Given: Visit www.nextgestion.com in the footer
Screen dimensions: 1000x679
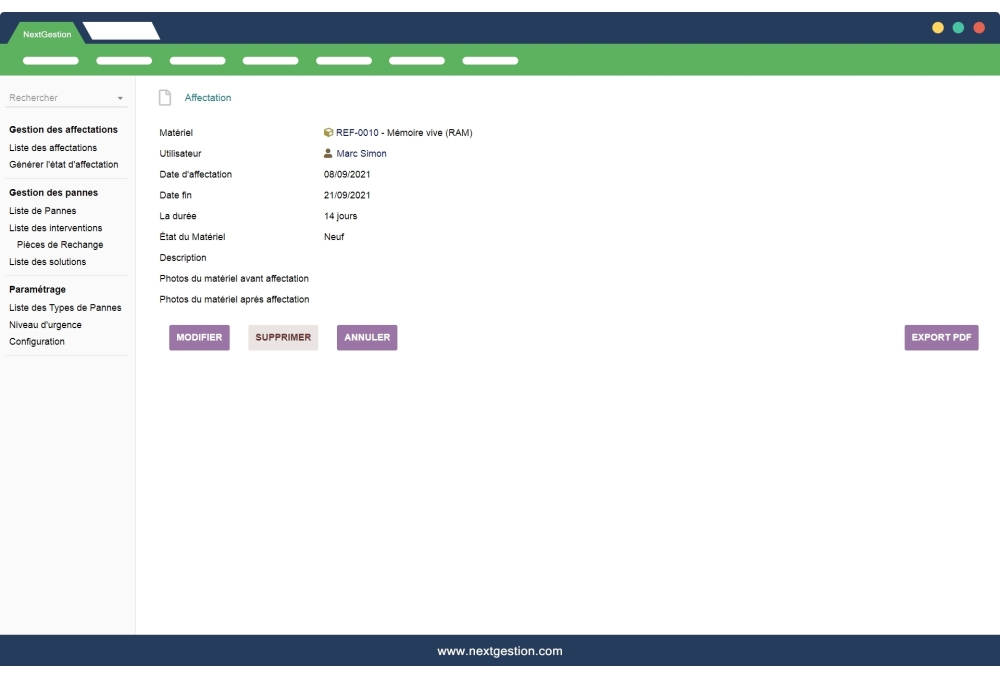Looking at the screenshot, I should (500, 650).
